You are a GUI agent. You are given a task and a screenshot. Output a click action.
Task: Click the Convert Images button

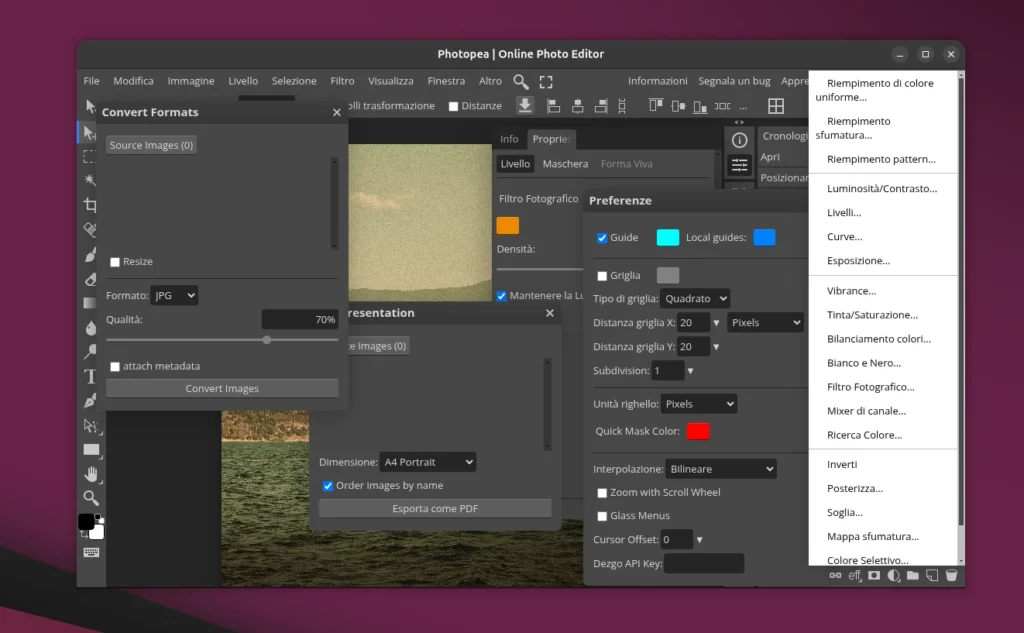(x=222, y=388)
